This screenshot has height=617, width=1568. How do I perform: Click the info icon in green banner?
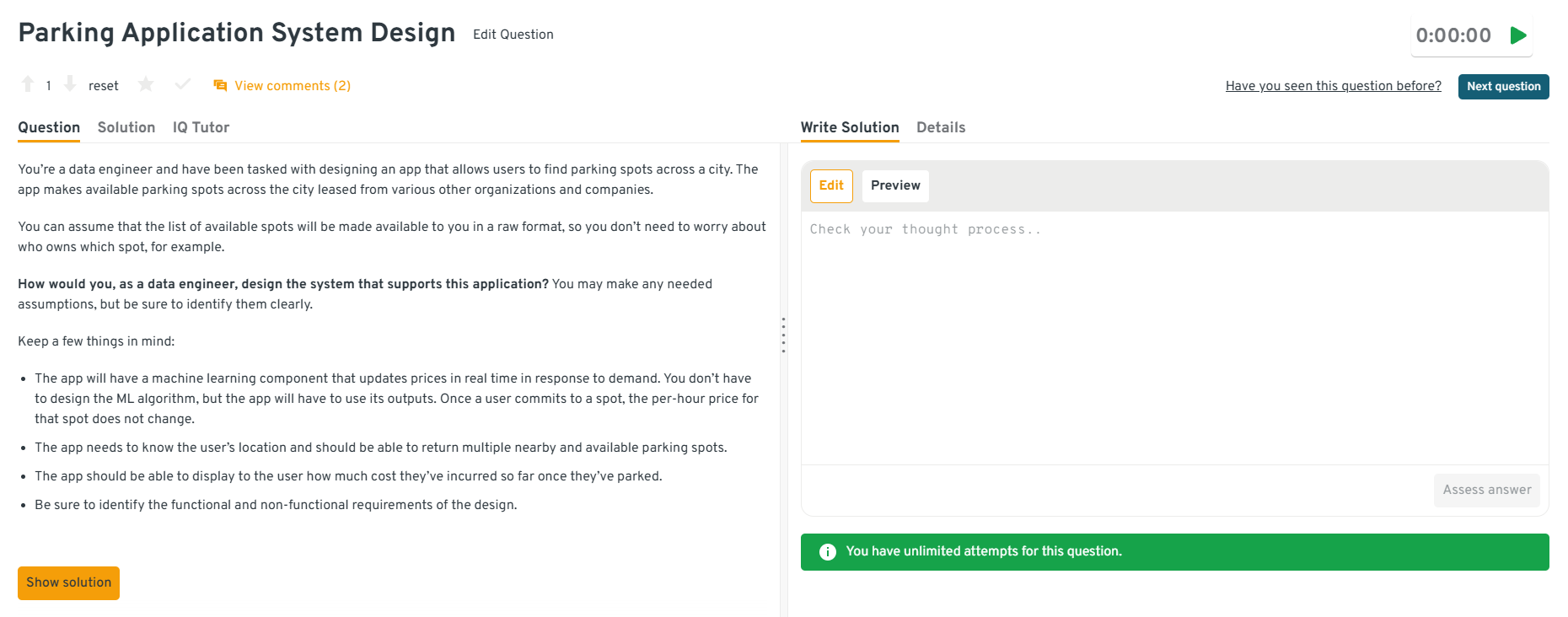point(828,551)
